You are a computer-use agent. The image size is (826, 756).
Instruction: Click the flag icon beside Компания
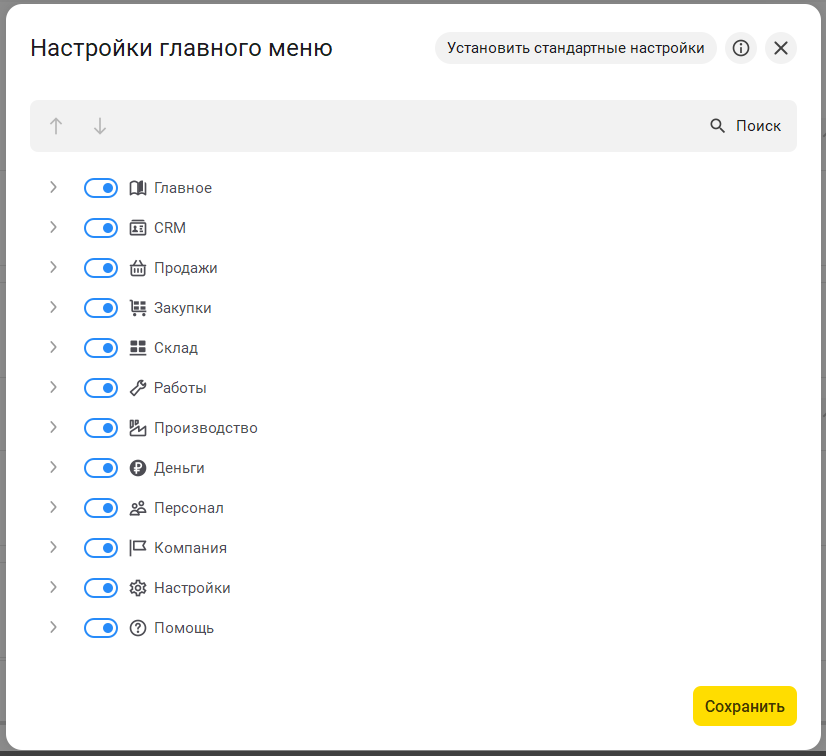pyautogui.click(x=138, y=548)
